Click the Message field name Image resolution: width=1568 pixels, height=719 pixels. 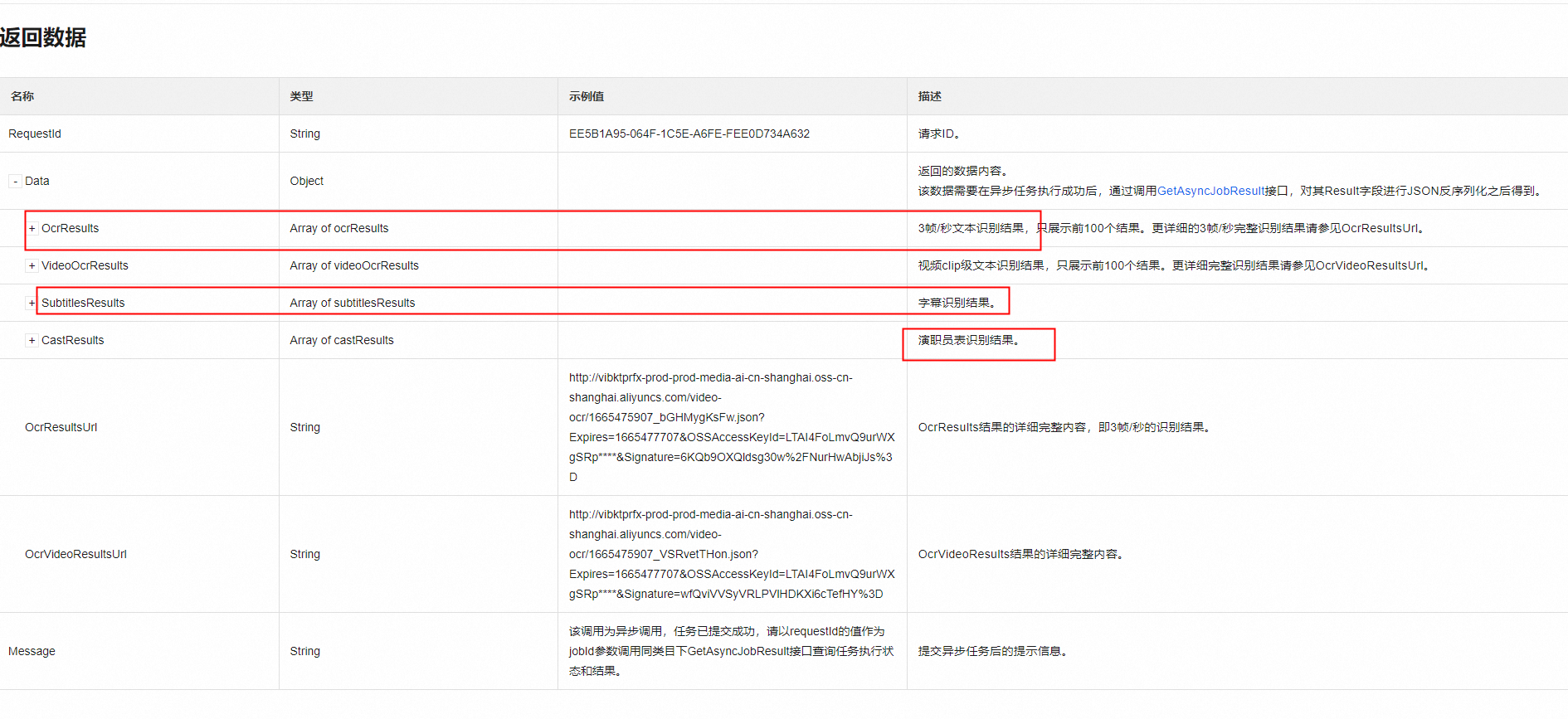point(32,651)
